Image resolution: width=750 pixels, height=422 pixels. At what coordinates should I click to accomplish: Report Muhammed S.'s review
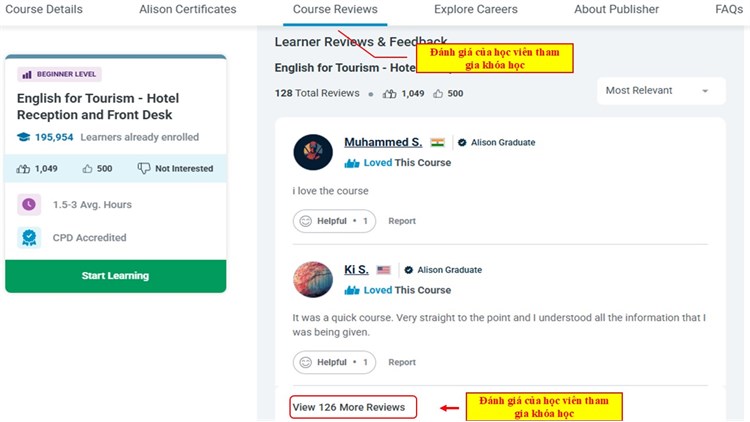(x=402, y=221)
